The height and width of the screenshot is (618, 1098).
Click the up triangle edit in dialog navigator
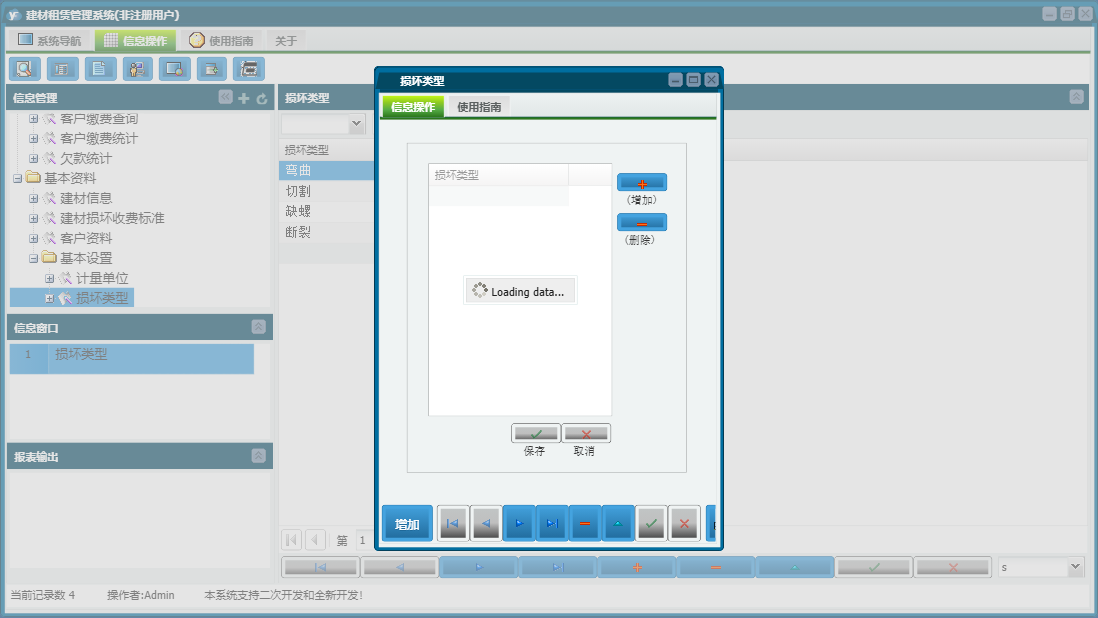click(x=618, y=524)
